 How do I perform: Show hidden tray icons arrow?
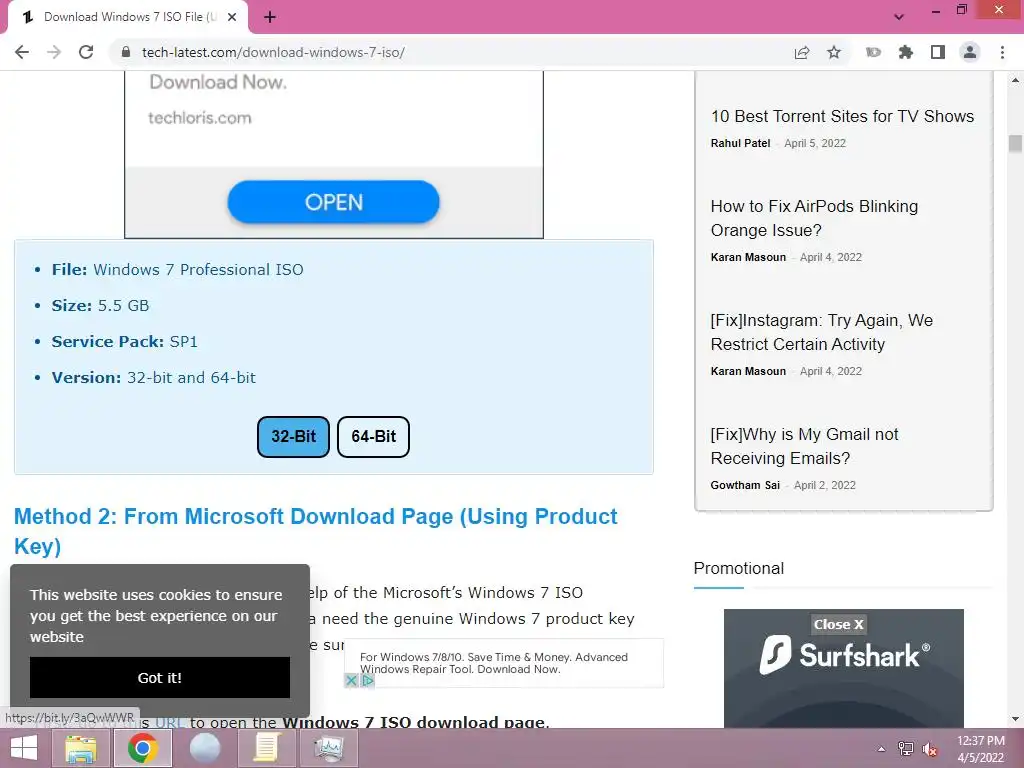[881, 749]
